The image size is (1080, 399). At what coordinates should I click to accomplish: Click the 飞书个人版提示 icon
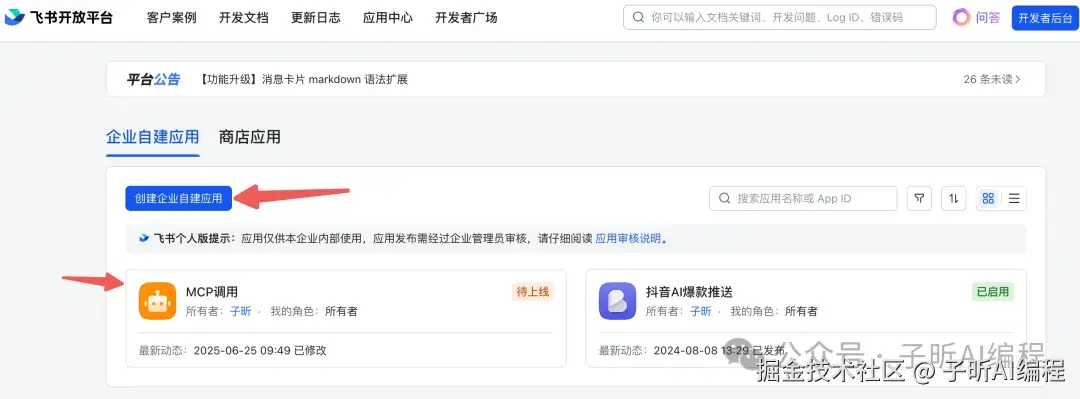coord(143,238)
